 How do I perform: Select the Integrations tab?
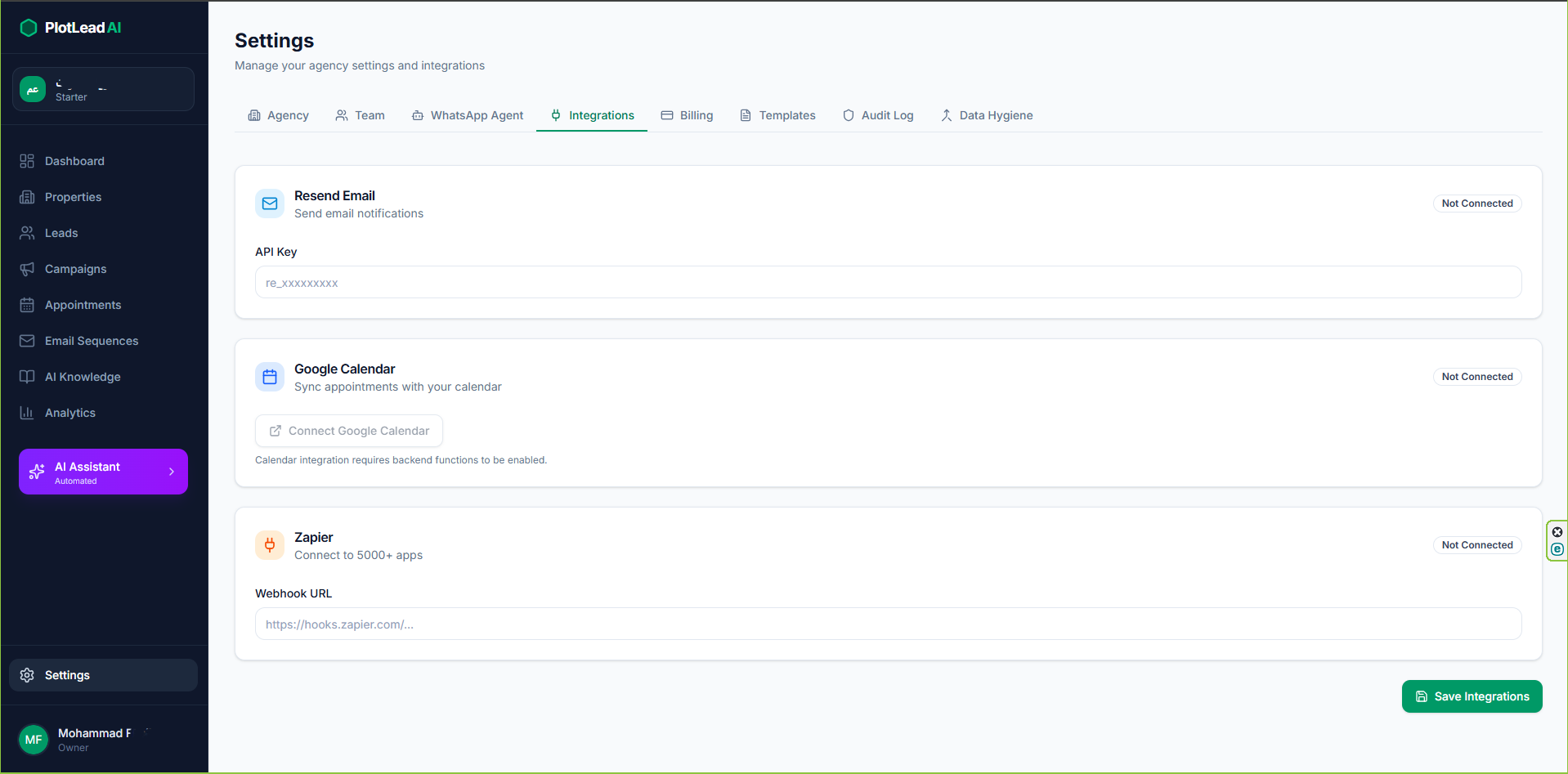pos(592,115)
